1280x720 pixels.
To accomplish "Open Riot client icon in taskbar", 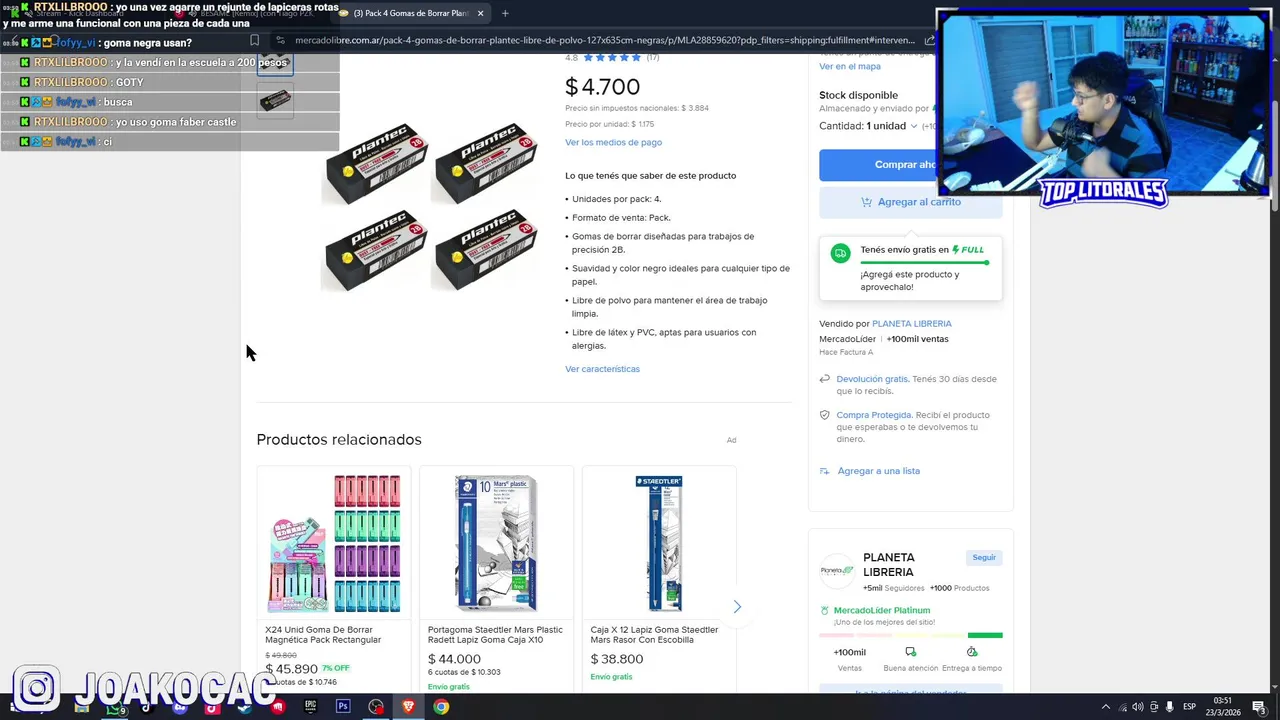I will click(278, 707).
